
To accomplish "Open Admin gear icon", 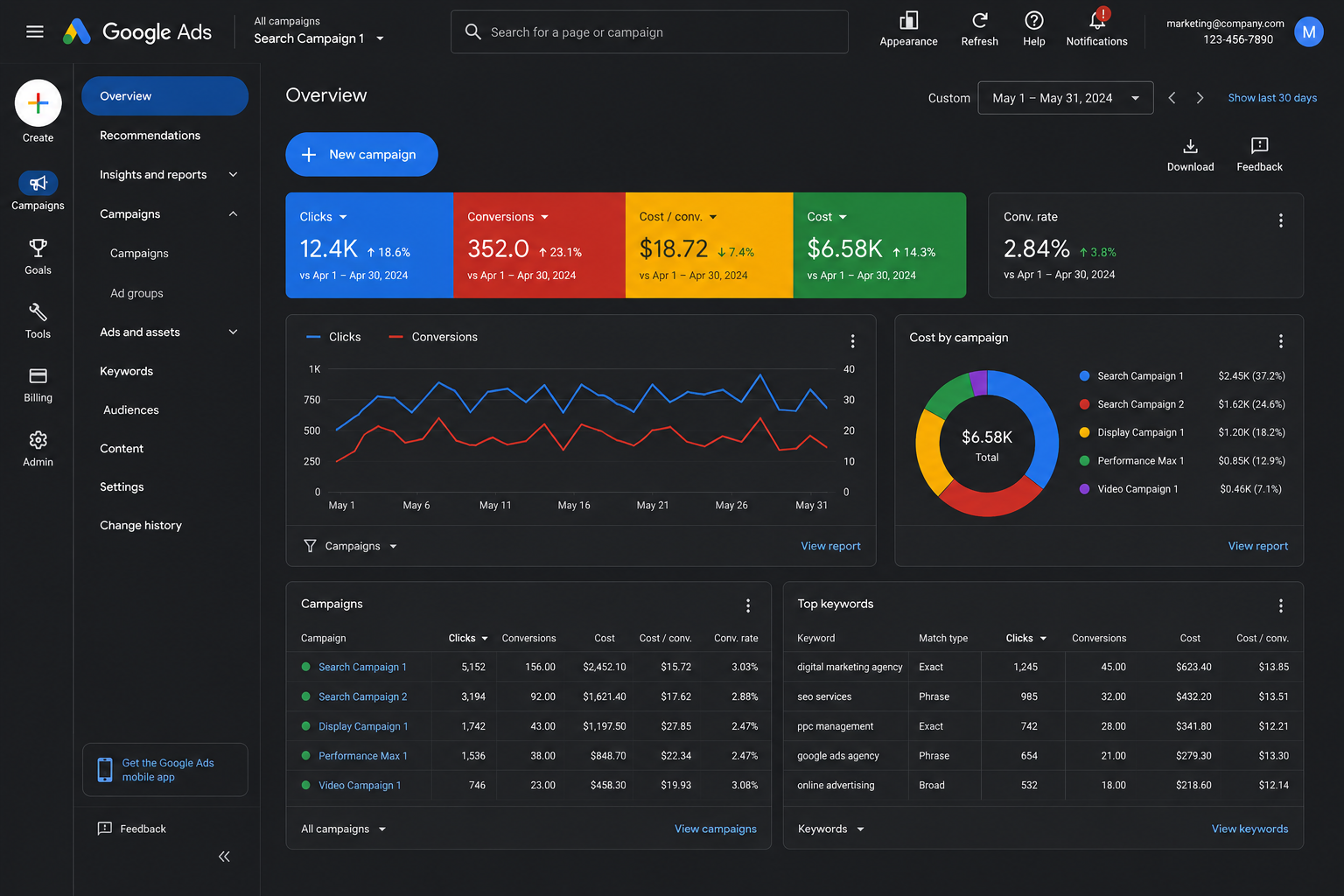I will tap(38, 440).
